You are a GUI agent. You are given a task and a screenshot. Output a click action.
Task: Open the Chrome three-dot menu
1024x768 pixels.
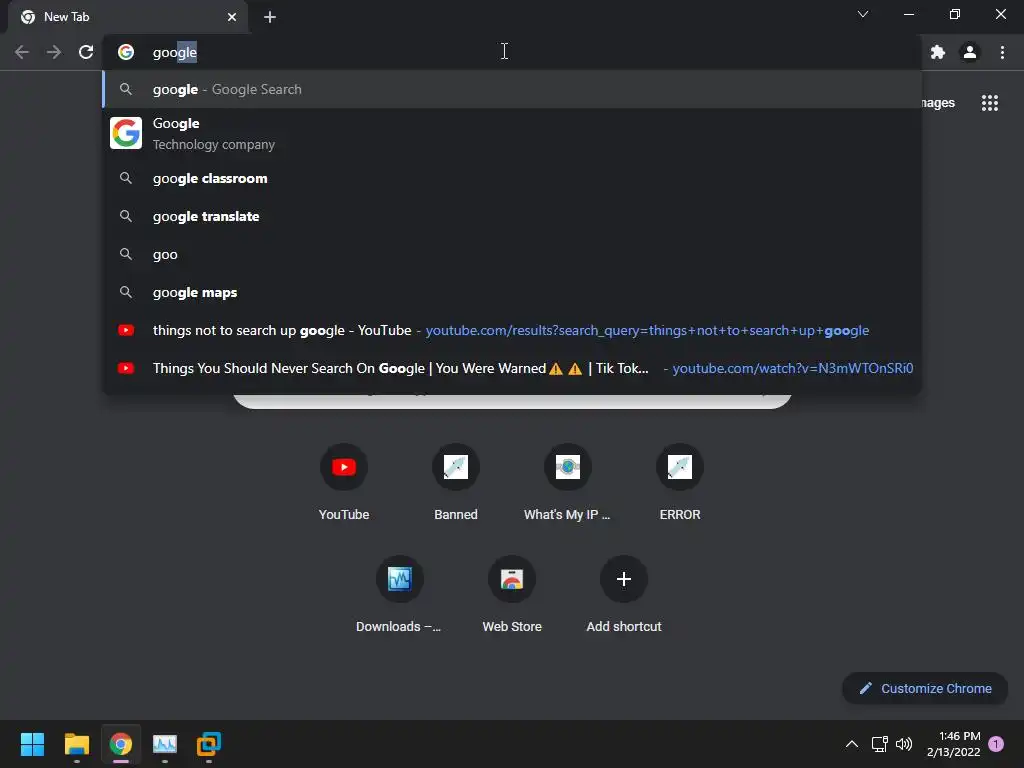point(1002,52)
